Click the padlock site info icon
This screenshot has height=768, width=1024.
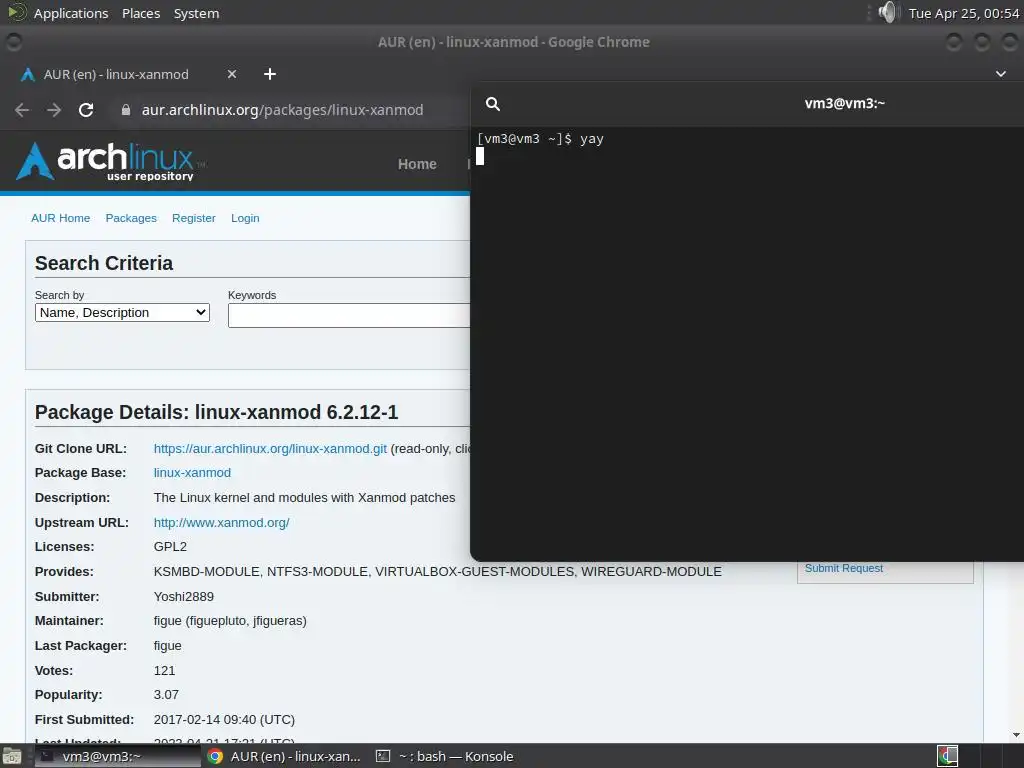[x=126, y=110]
